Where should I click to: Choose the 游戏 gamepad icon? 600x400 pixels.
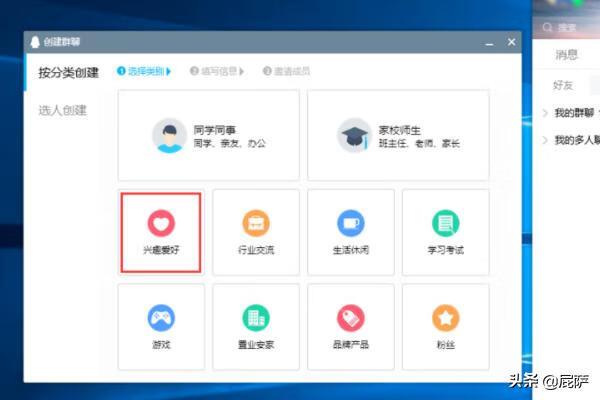click(161, 318)
